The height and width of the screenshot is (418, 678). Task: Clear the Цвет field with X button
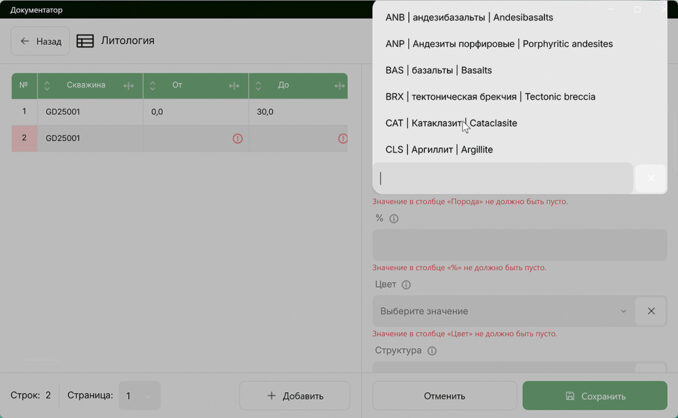(651, 311)
